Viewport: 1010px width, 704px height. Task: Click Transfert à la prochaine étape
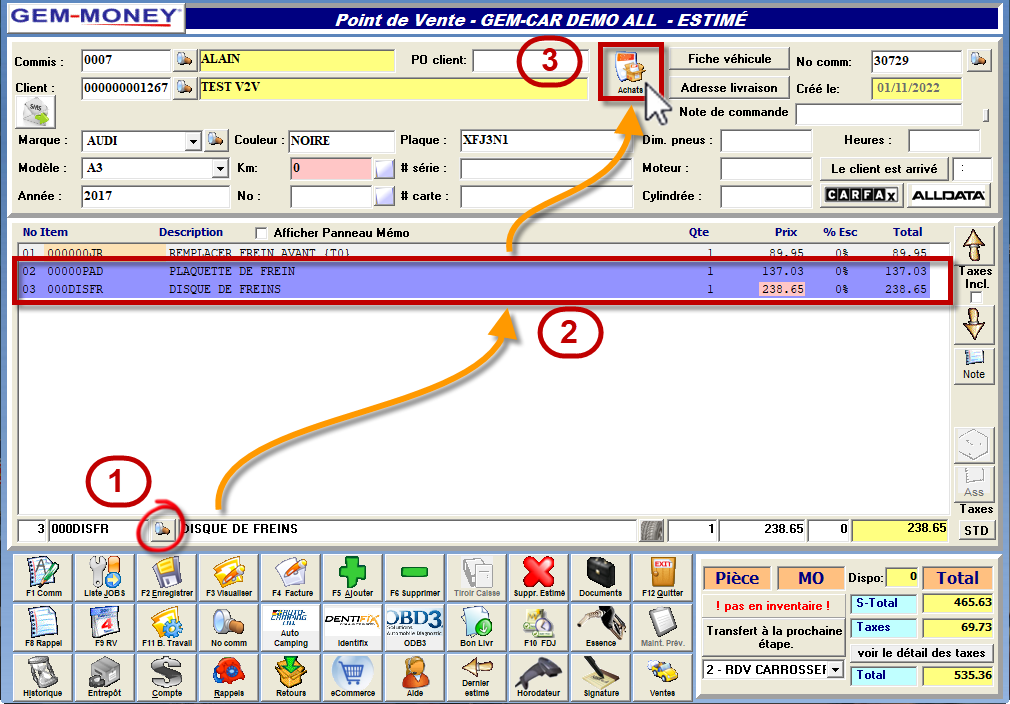[x=774, y=637]
